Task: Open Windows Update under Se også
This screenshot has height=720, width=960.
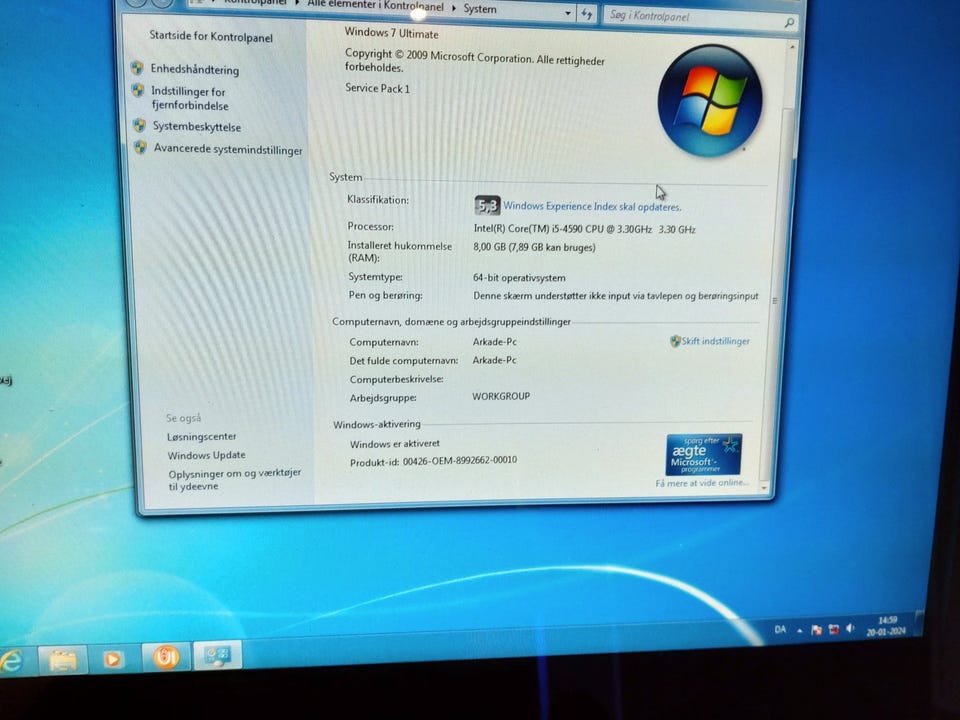Action: point(206,455)
